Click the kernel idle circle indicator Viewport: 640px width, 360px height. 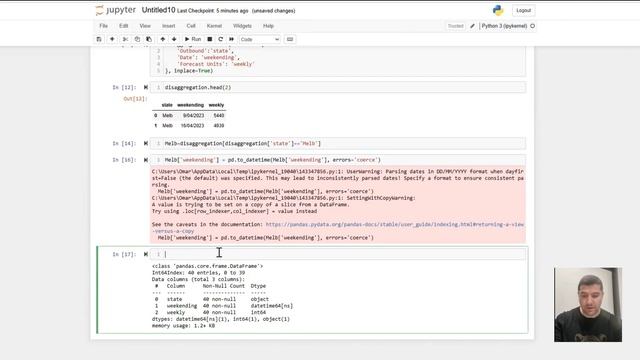point(532,26)
